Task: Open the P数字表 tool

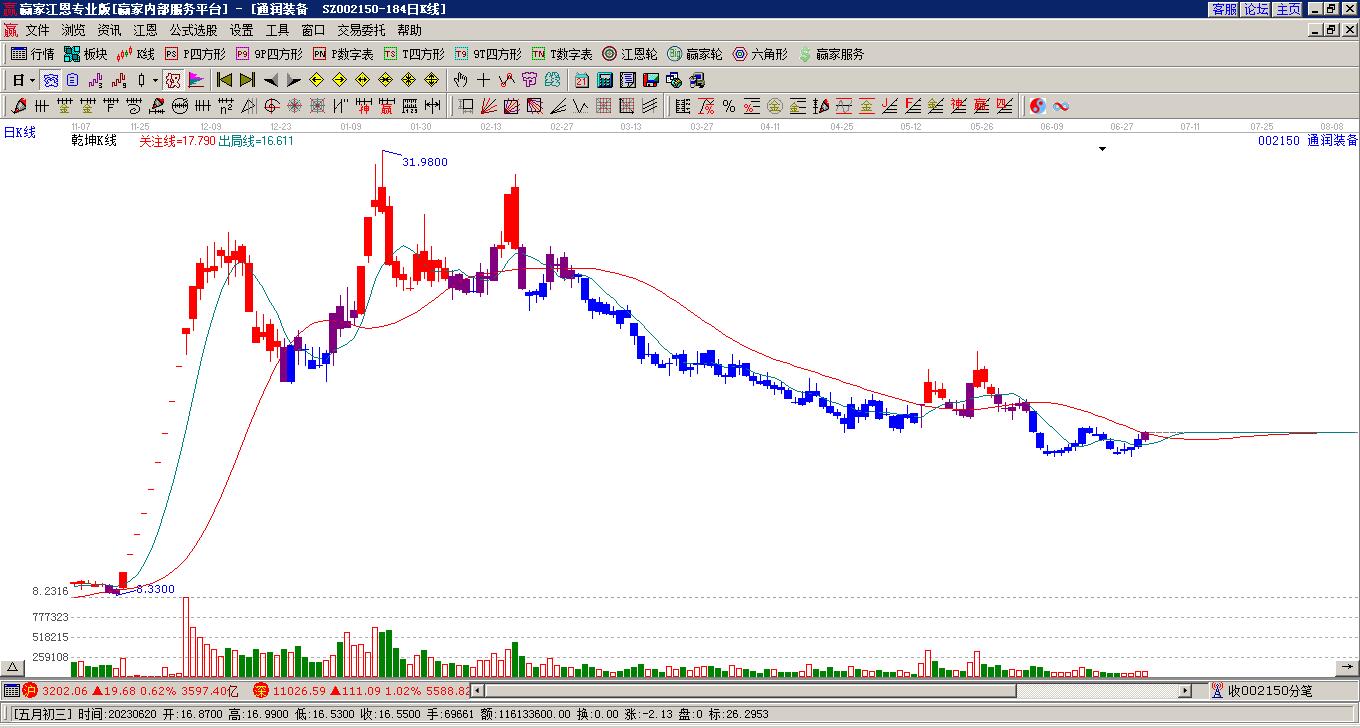Action: (x=343, y=54)
